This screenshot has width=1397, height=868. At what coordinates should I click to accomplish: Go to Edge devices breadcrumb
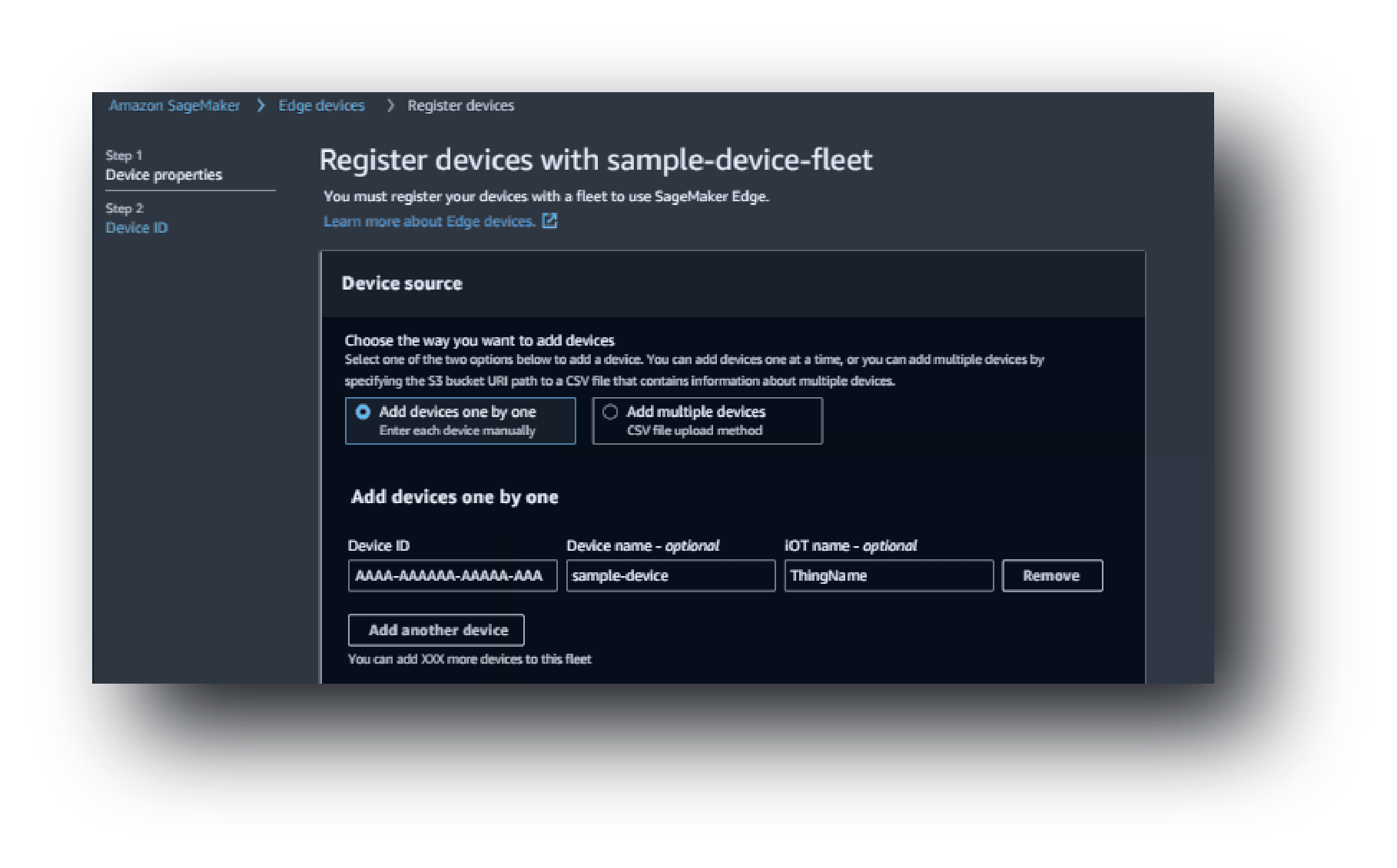click(x=321, y=106)
